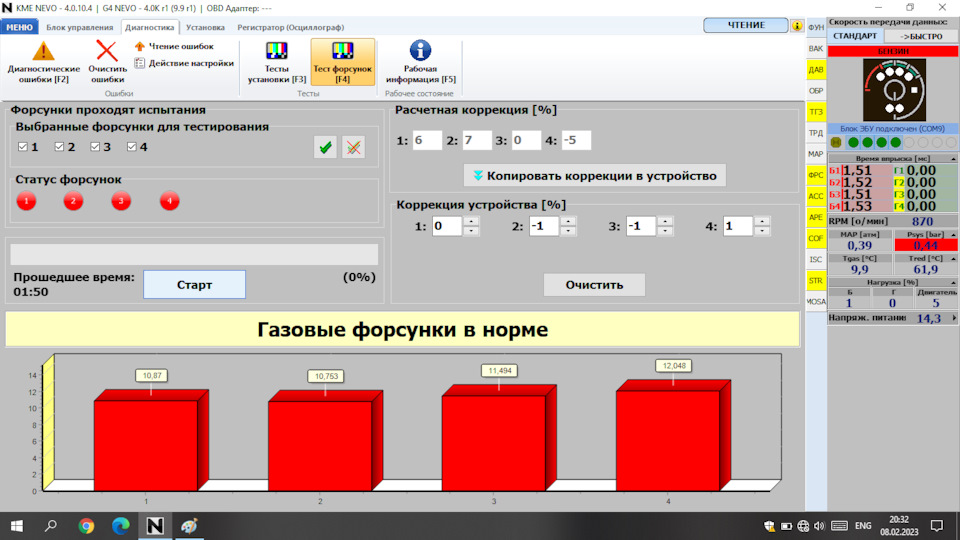The height and width of the screenshot is (540, 960).
Task: Click the gas switch panel image
Action: point(894,90)
